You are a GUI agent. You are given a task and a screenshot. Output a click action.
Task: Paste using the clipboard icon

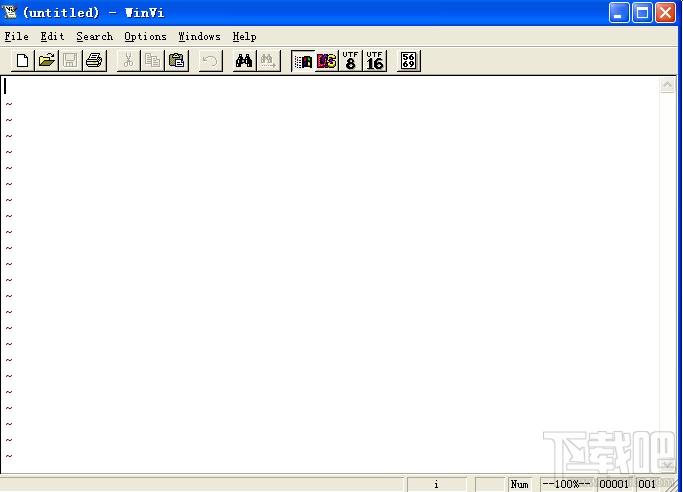176,61
